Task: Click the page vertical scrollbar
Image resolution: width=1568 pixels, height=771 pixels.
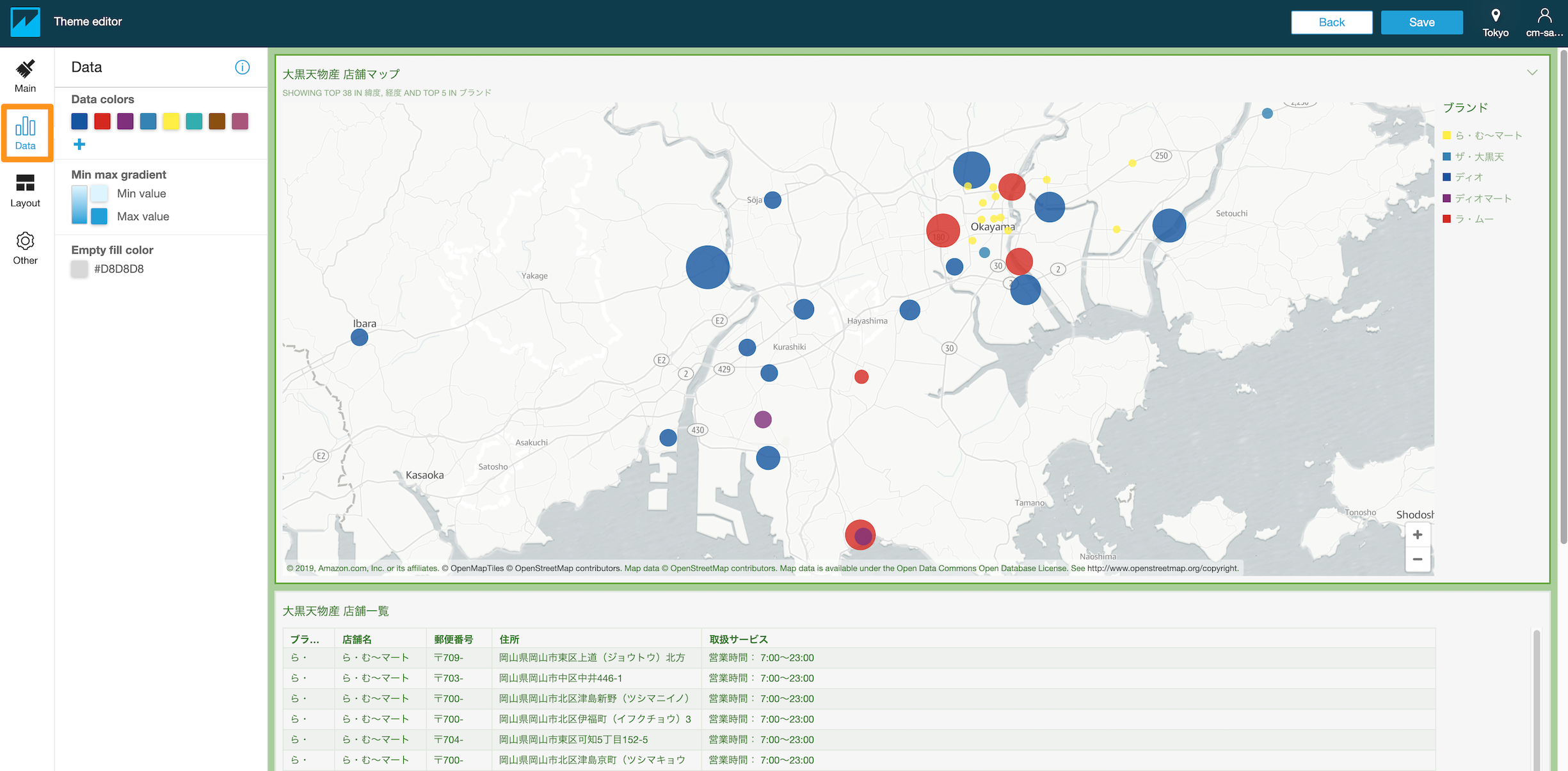Action: pyautogui.click(x=1563, y=296)
